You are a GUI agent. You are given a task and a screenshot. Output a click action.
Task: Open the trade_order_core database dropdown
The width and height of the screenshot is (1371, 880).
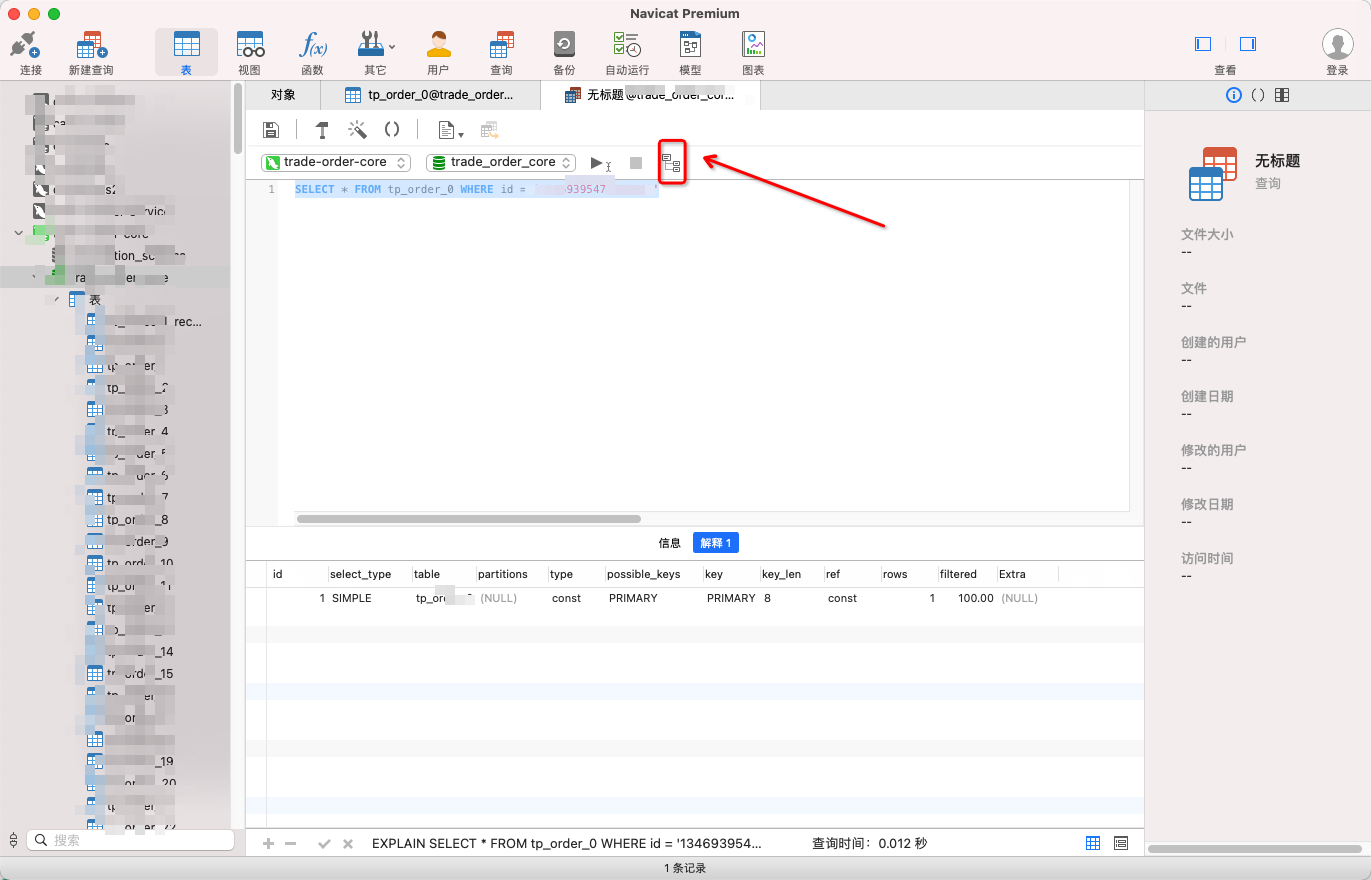click(x=501, y=162)
